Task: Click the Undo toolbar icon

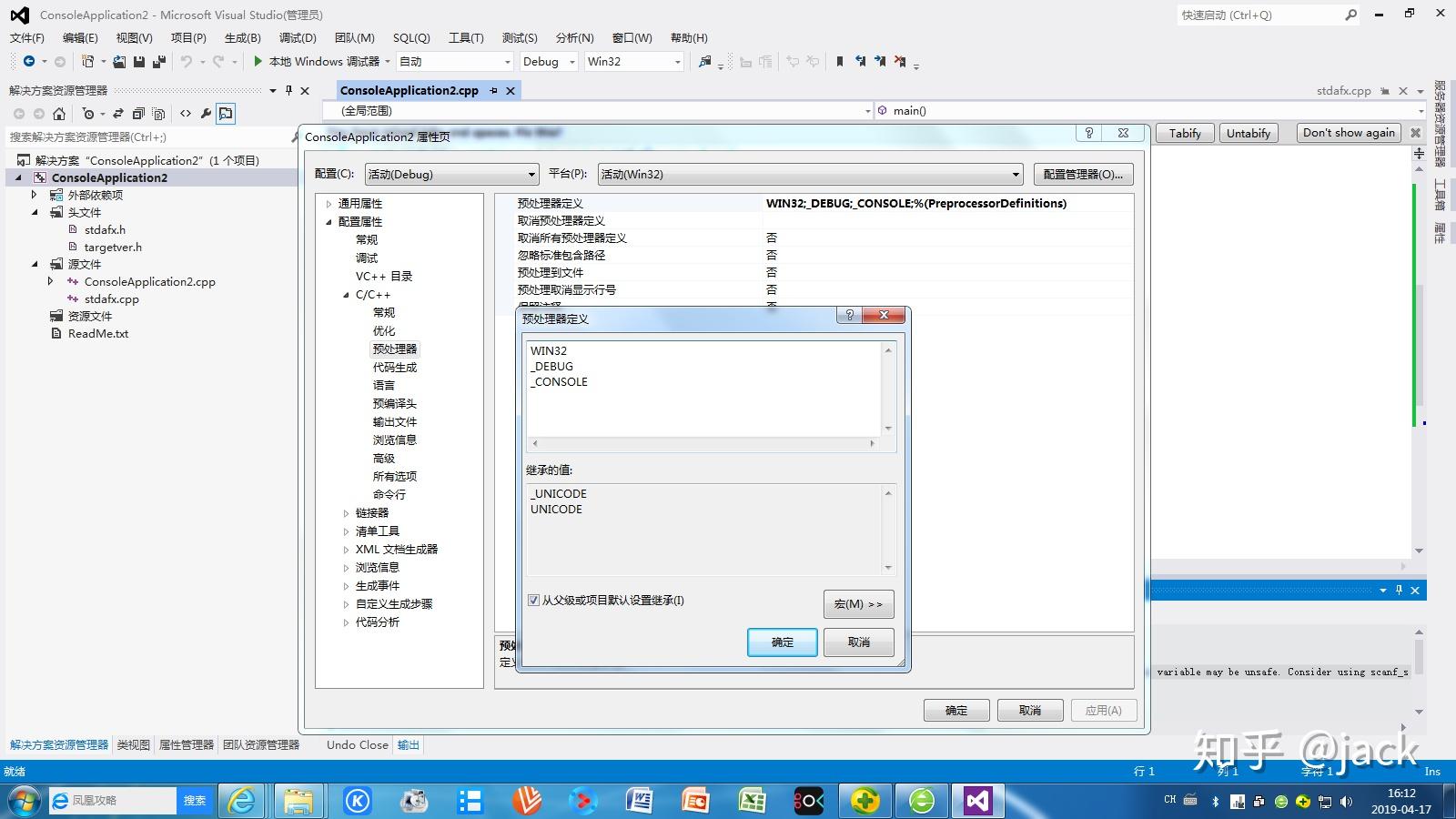Action: click(x=186, y=62)
